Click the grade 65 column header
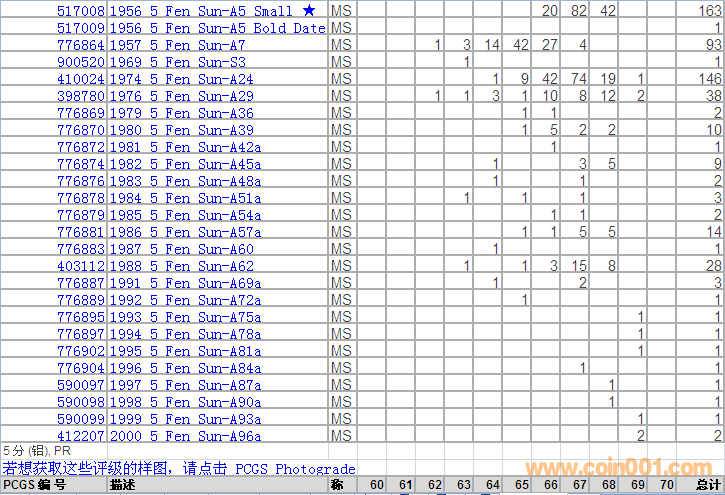Viewport: 725px width, 495px height. click(x=522, y=485)
